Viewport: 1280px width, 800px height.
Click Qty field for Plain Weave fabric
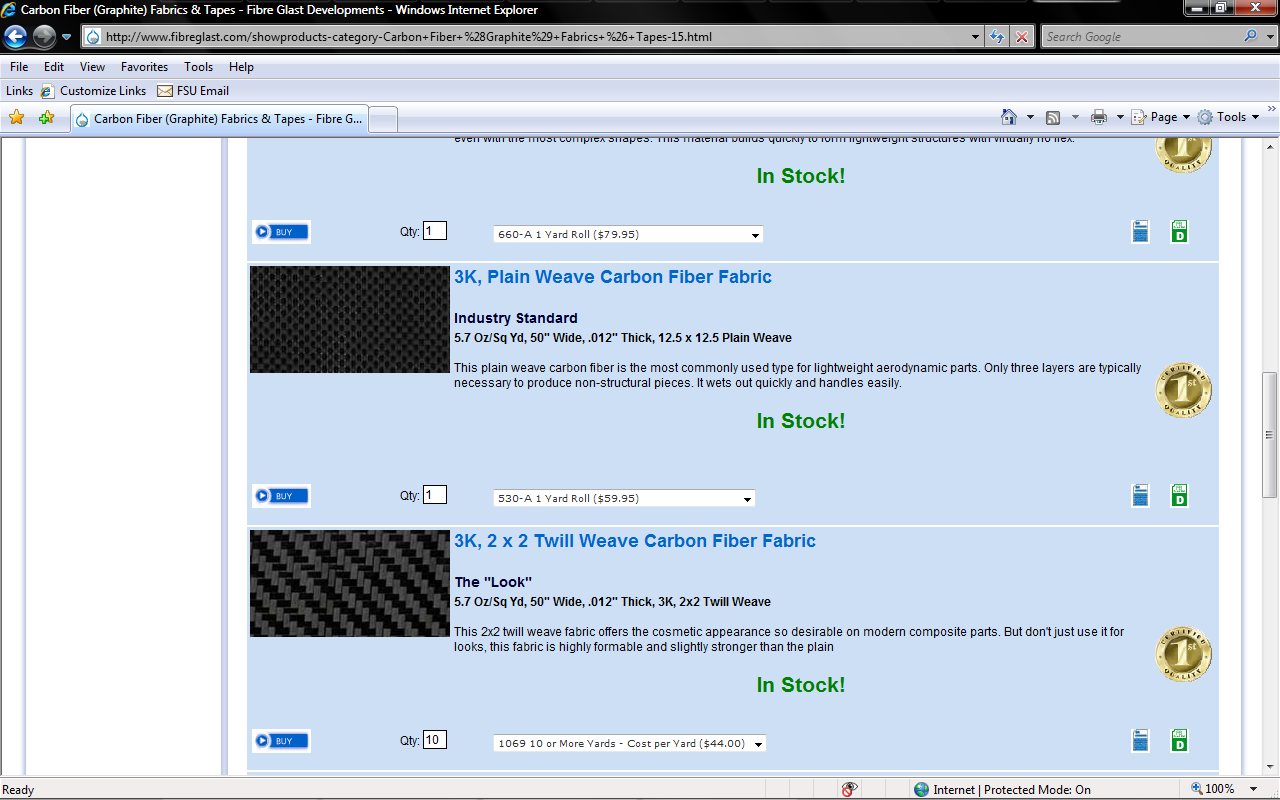[x=435, y=495]
